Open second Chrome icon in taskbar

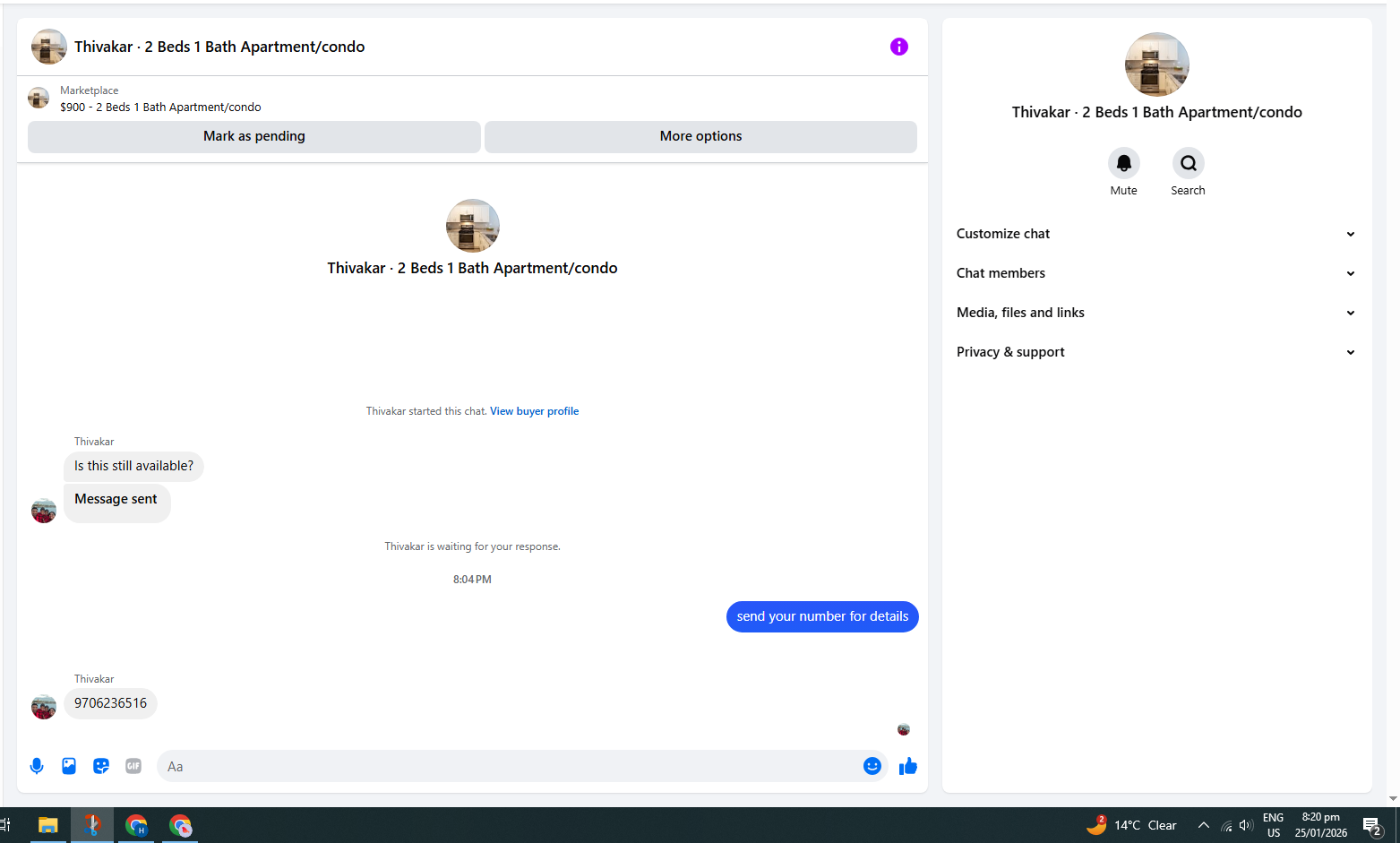pyautogui.click(x=181, y=825)
